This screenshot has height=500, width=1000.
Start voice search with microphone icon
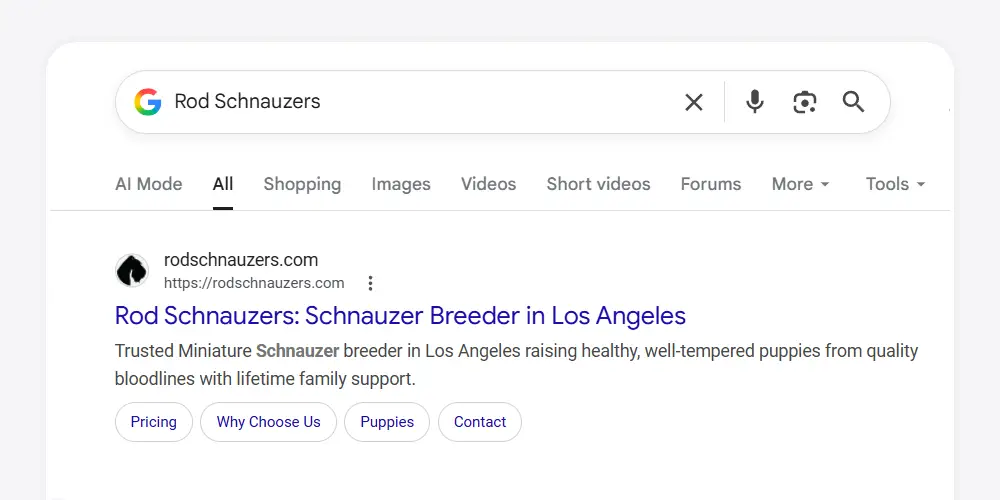pos(755,102)
